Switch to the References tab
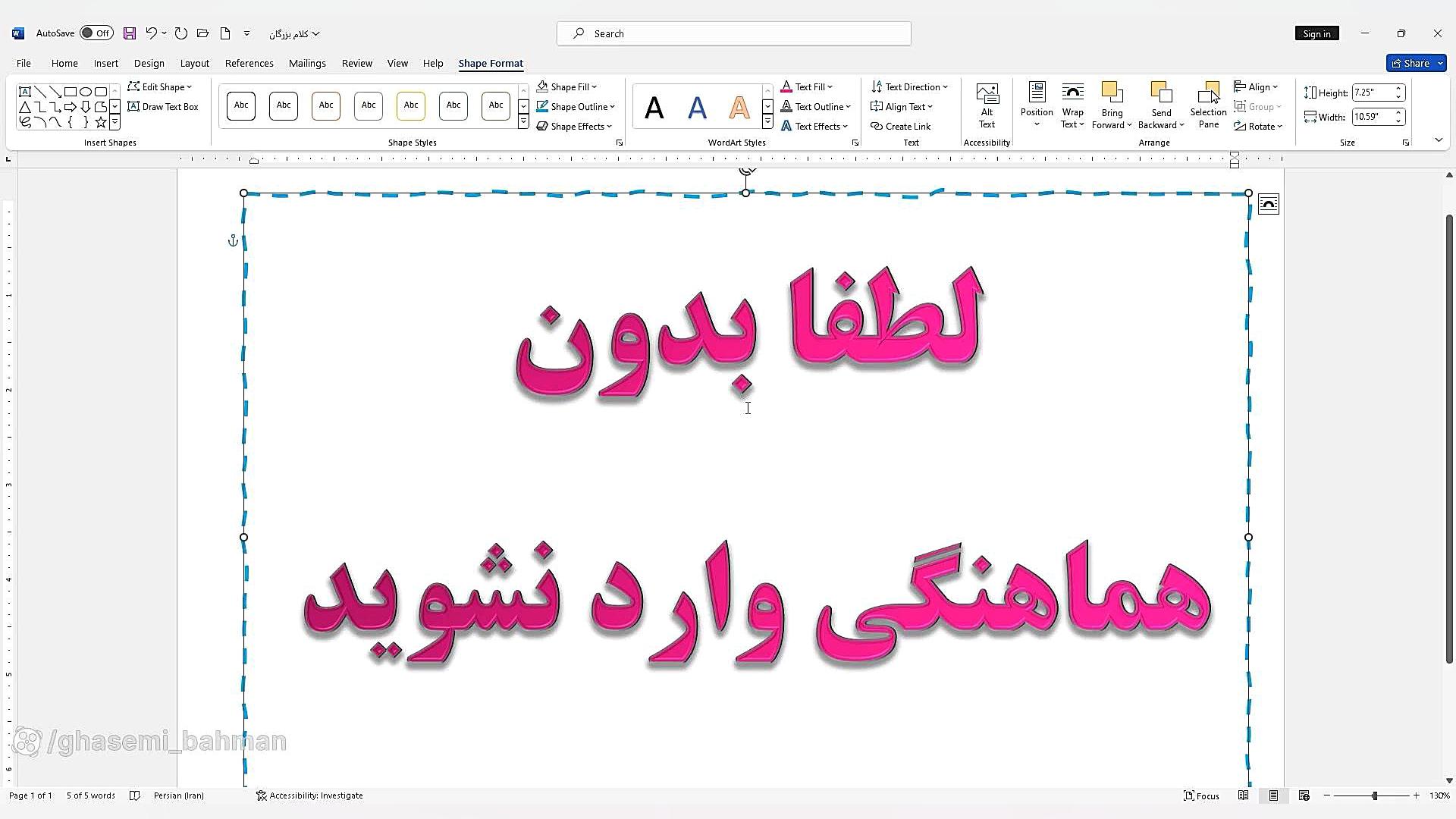Image resolution: width=1456 pixels, height=819 pixels. [249, 64]
